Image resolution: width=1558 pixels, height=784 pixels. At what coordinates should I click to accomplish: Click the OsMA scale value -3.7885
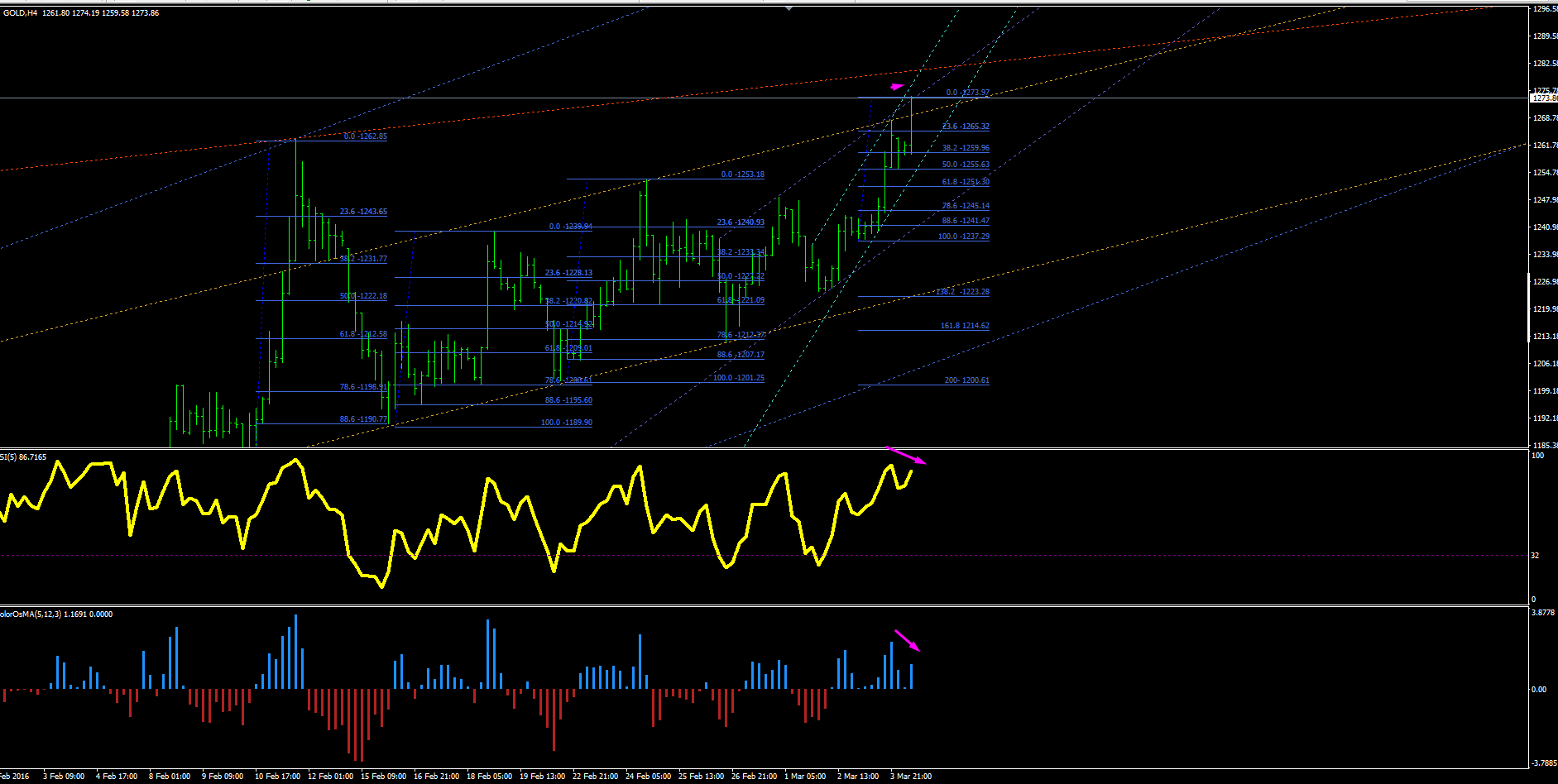point(1544,763)
